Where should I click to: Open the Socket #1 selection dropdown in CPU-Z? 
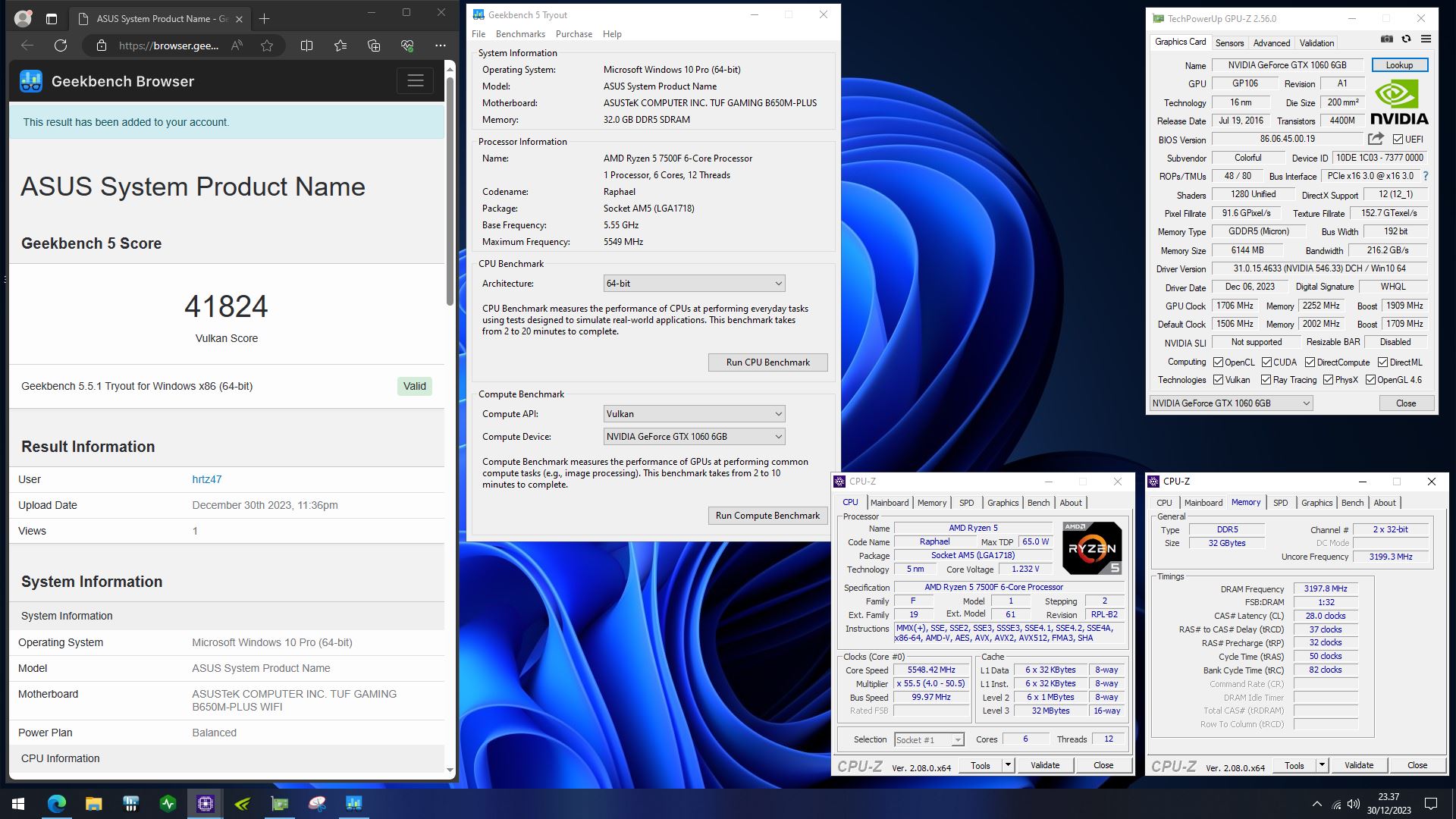coord(929,740)
